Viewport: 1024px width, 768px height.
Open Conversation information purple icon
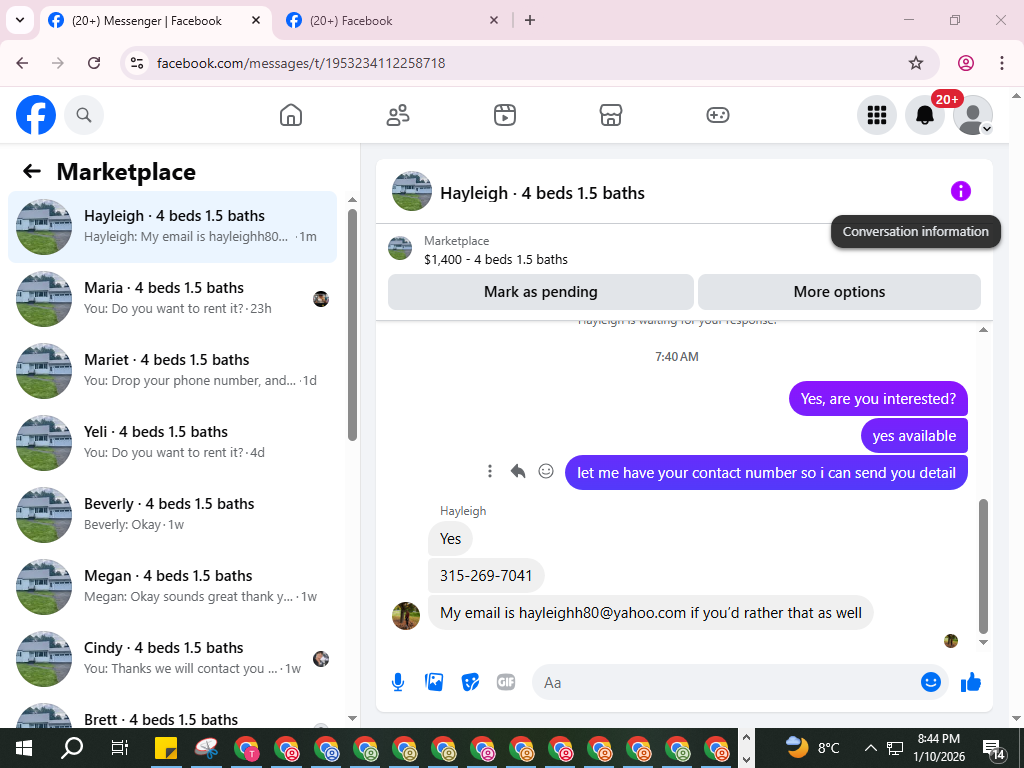[961, 191]
